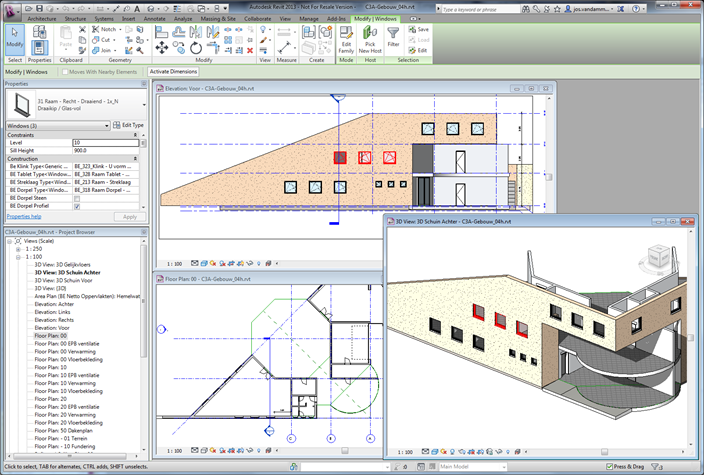This screenshot has height=475, width=704.
Task: Click the Join geometry tool
Action: 103,50
